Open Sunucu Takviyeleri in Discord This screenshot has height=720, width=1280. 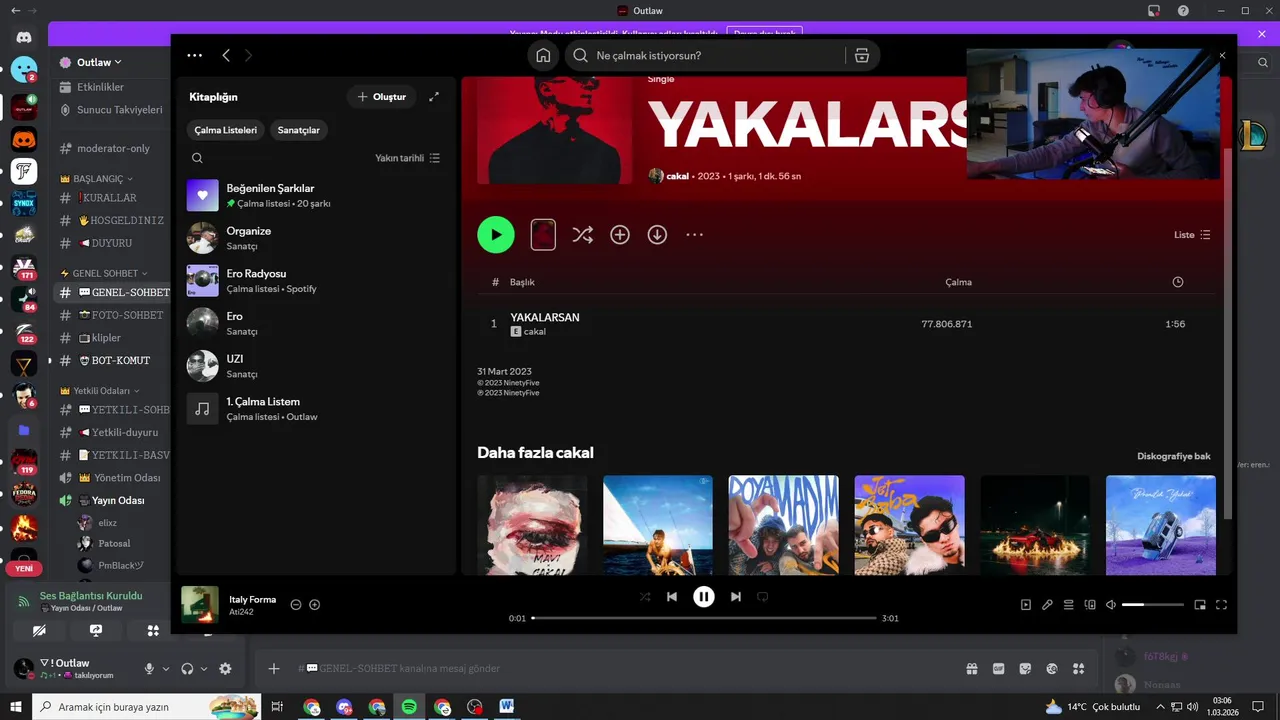tap(112, 110)
